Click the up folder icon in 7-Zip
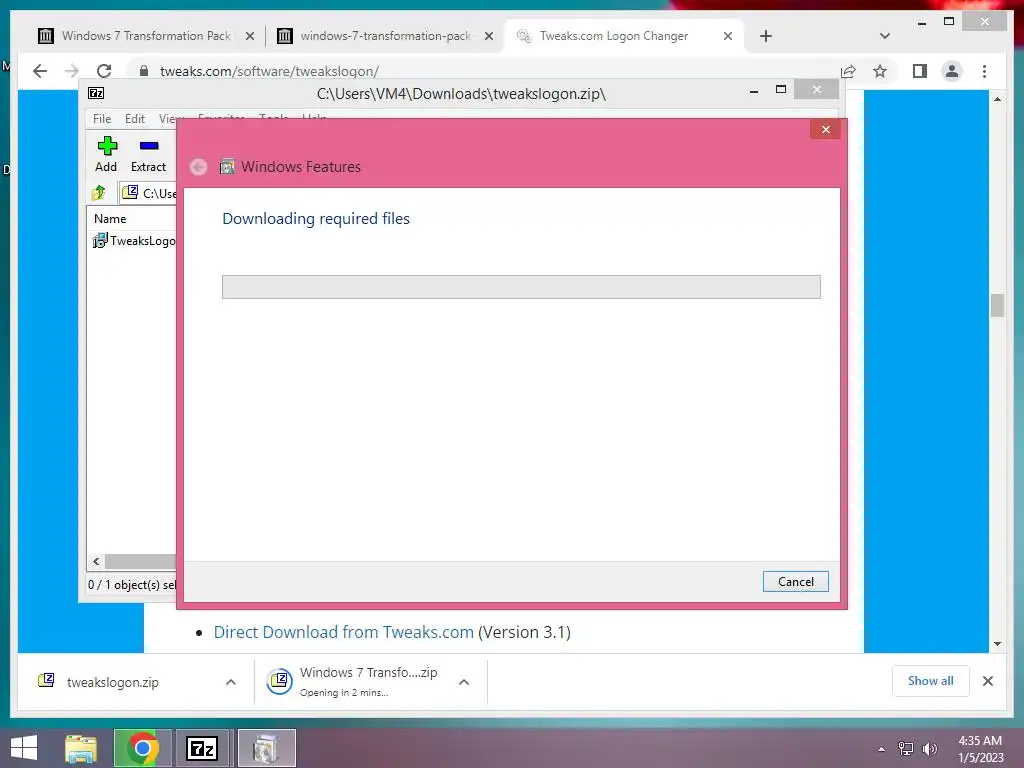This screenshot has height=768, width=1024. coord(99,193)
